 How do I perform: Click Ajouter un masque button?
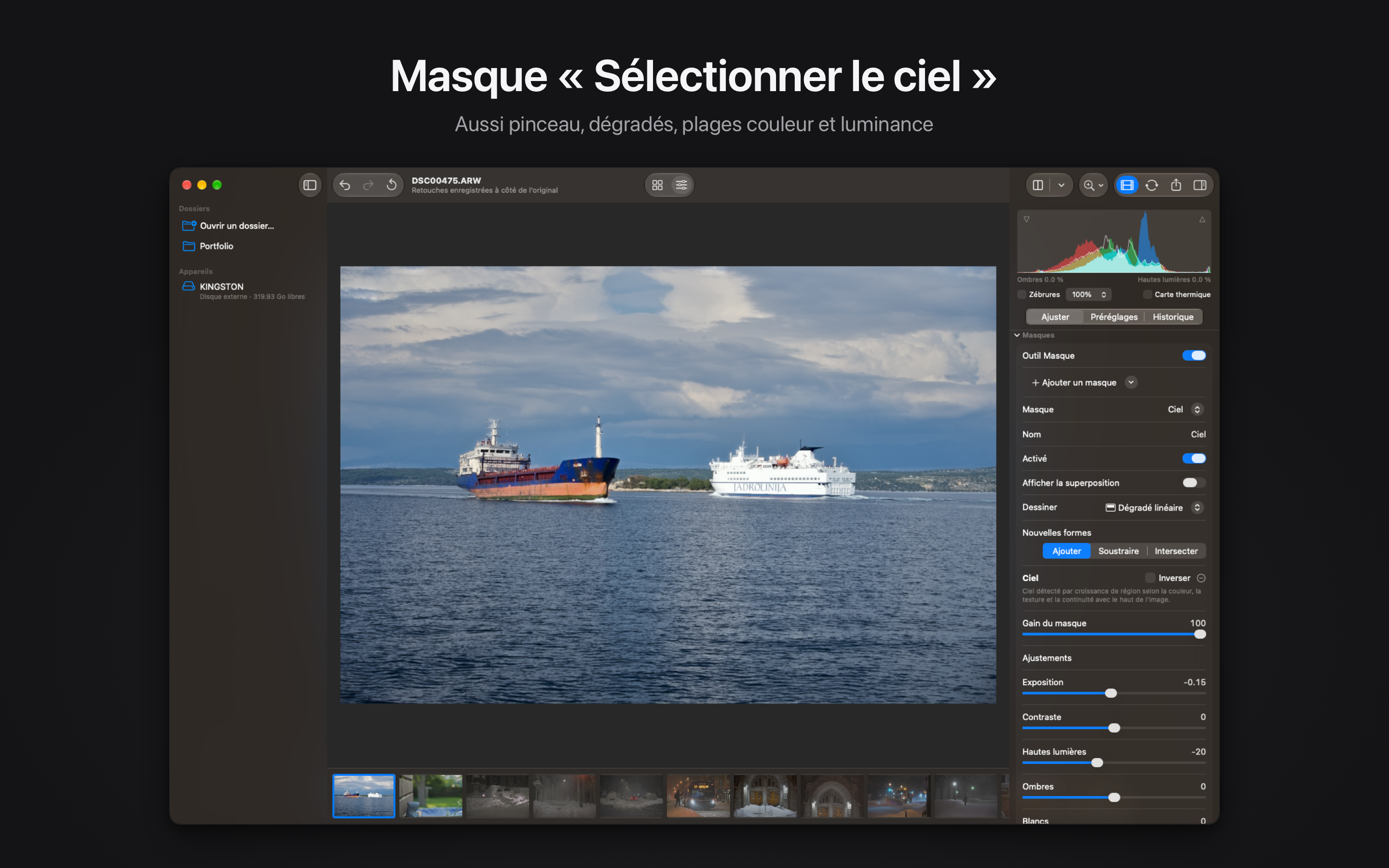click(x=1074, y=382)
